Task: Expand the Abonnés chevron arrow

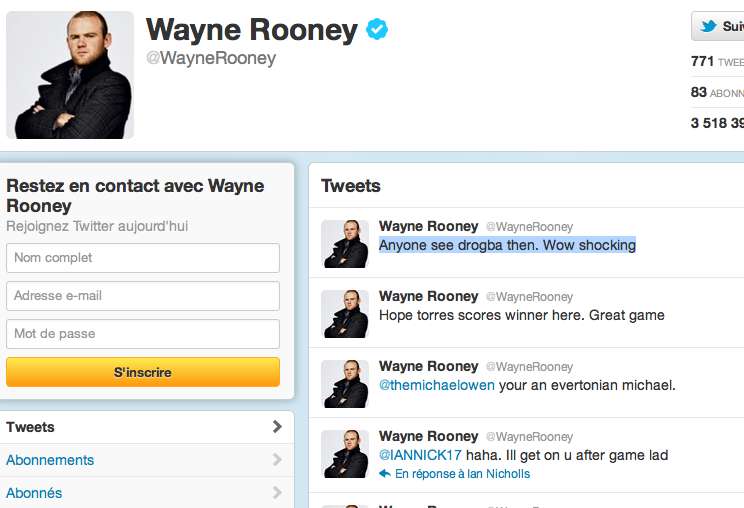Action: click(278, 493)
